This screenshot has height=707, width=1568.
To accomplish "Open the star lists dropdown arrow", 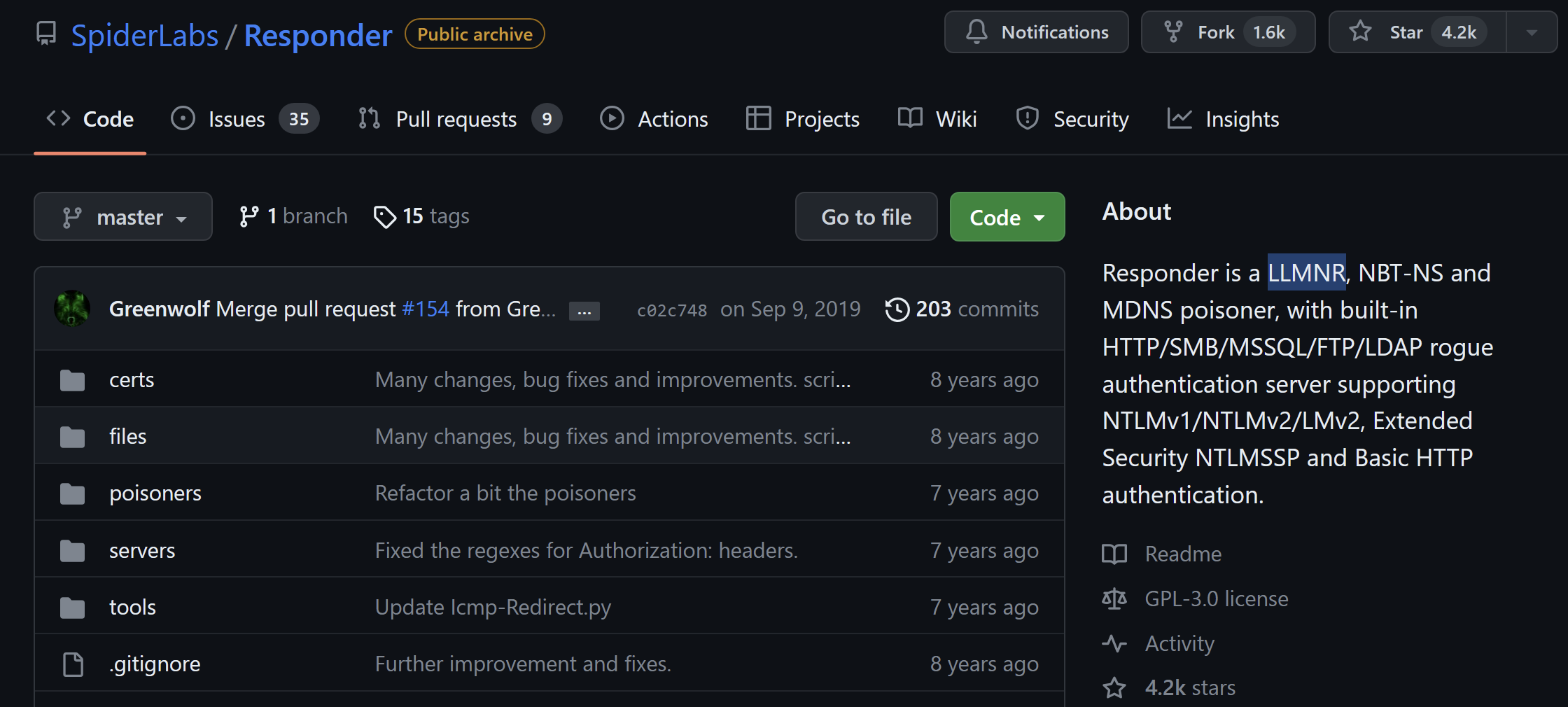I will point(1532,32).
